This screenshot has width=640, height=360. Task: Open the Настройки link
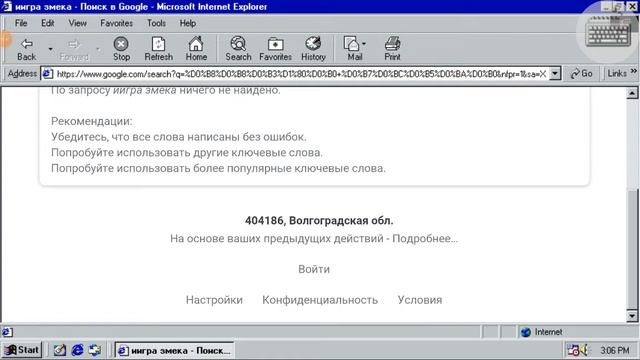coord(214,300)
